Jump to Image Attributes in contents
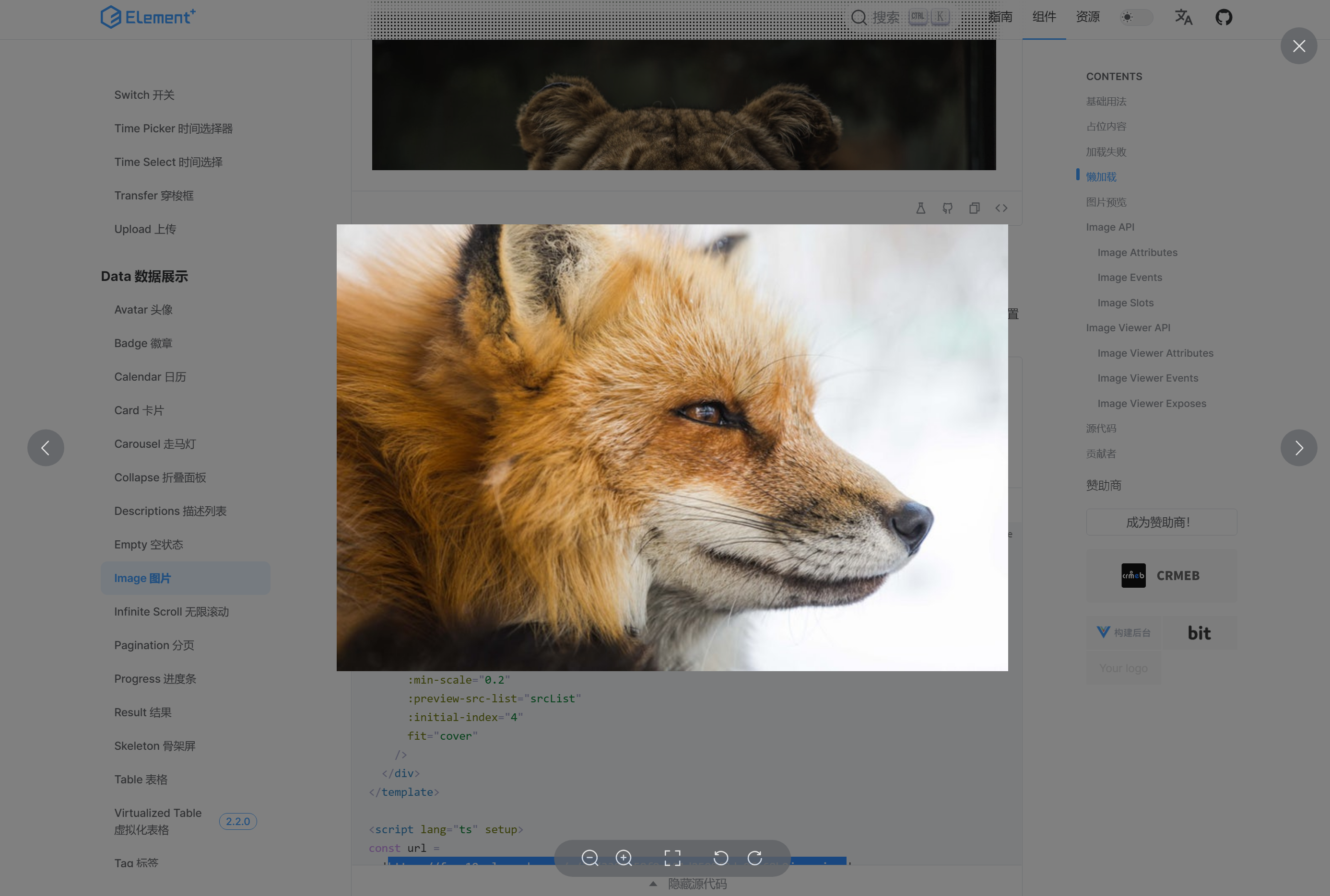Screen dimensions: 1330x896 tap(1137, 253)
